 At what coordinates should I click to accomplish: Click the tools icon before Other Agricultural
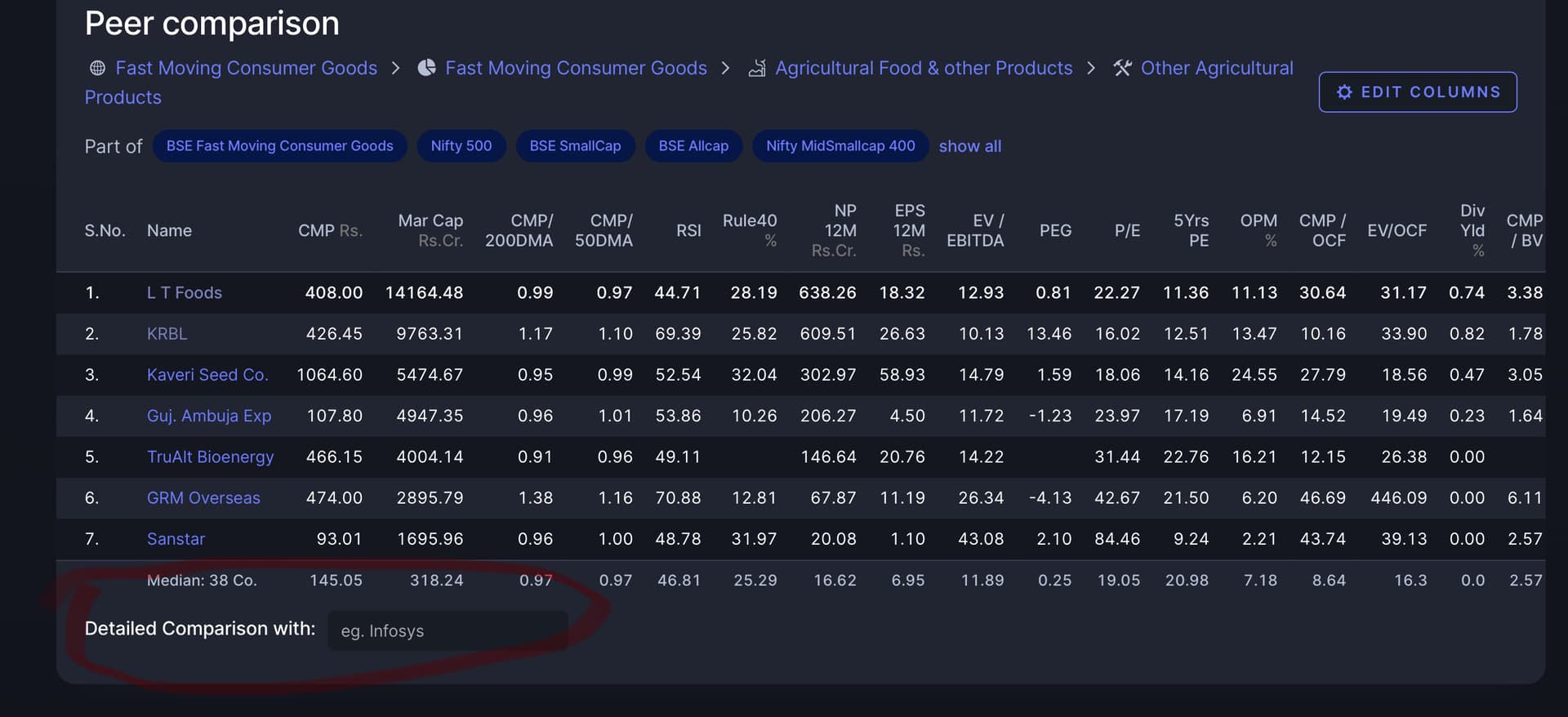tap(1122, 68)
